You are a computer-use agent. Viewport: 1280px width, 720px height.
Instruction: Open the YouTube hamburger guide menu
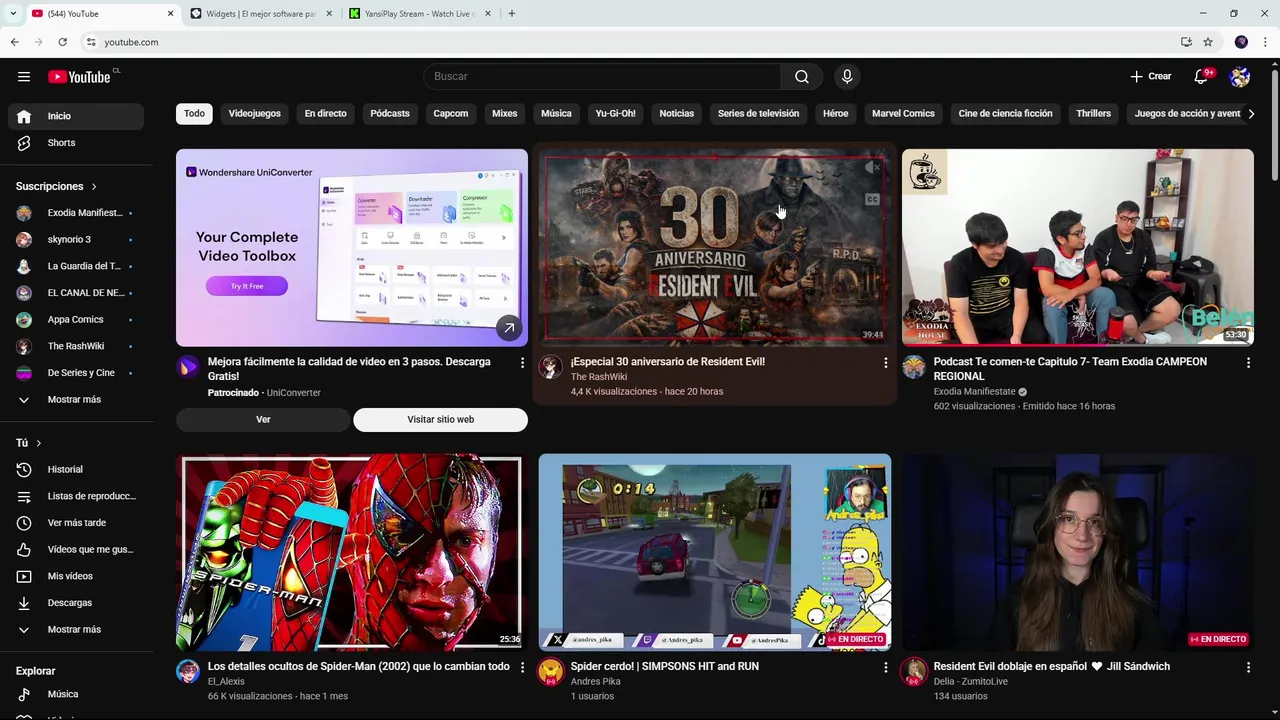pyautogui.click(x=24, y=77)
